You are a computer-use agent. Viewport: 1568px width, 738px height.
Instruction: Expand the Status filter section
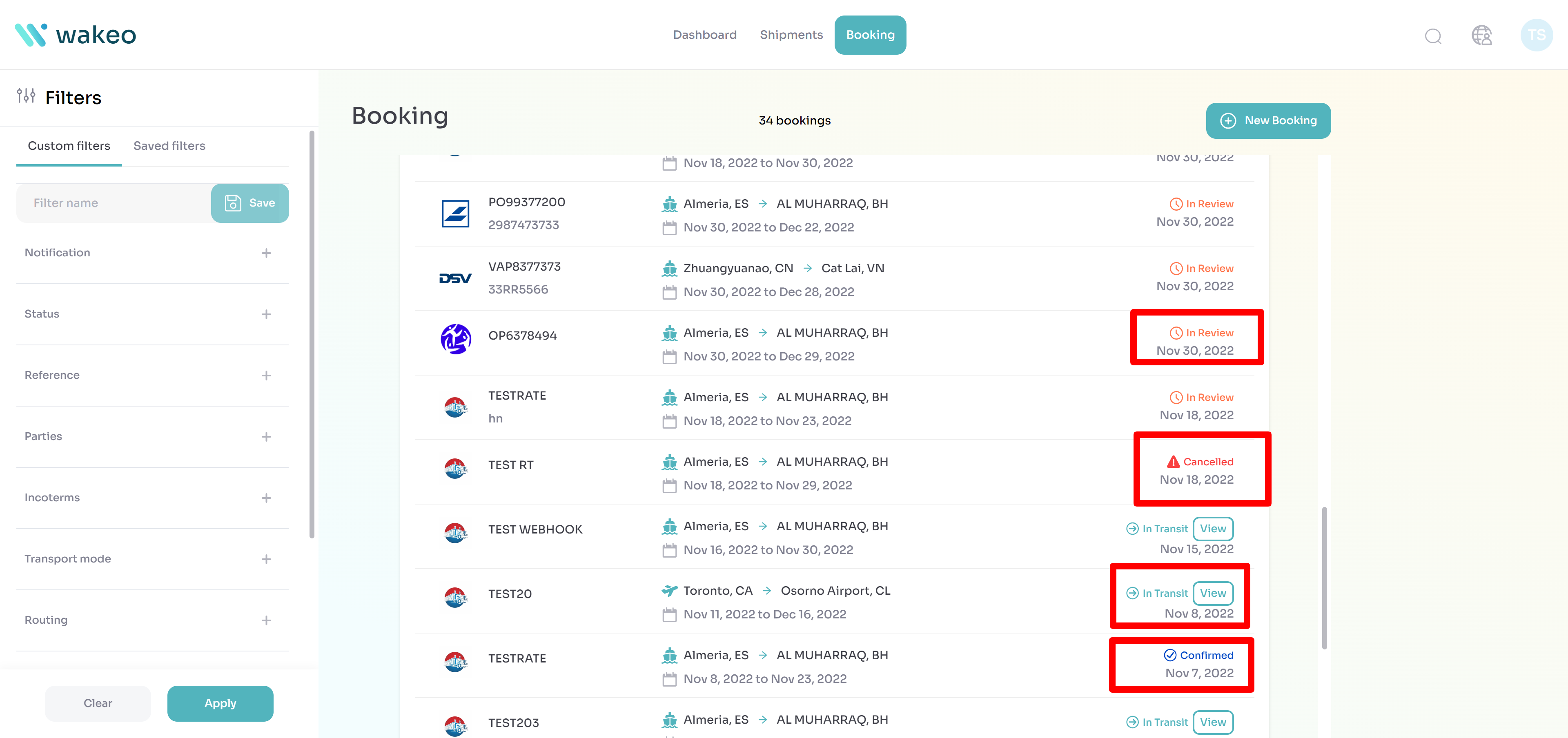click(266, 314)
